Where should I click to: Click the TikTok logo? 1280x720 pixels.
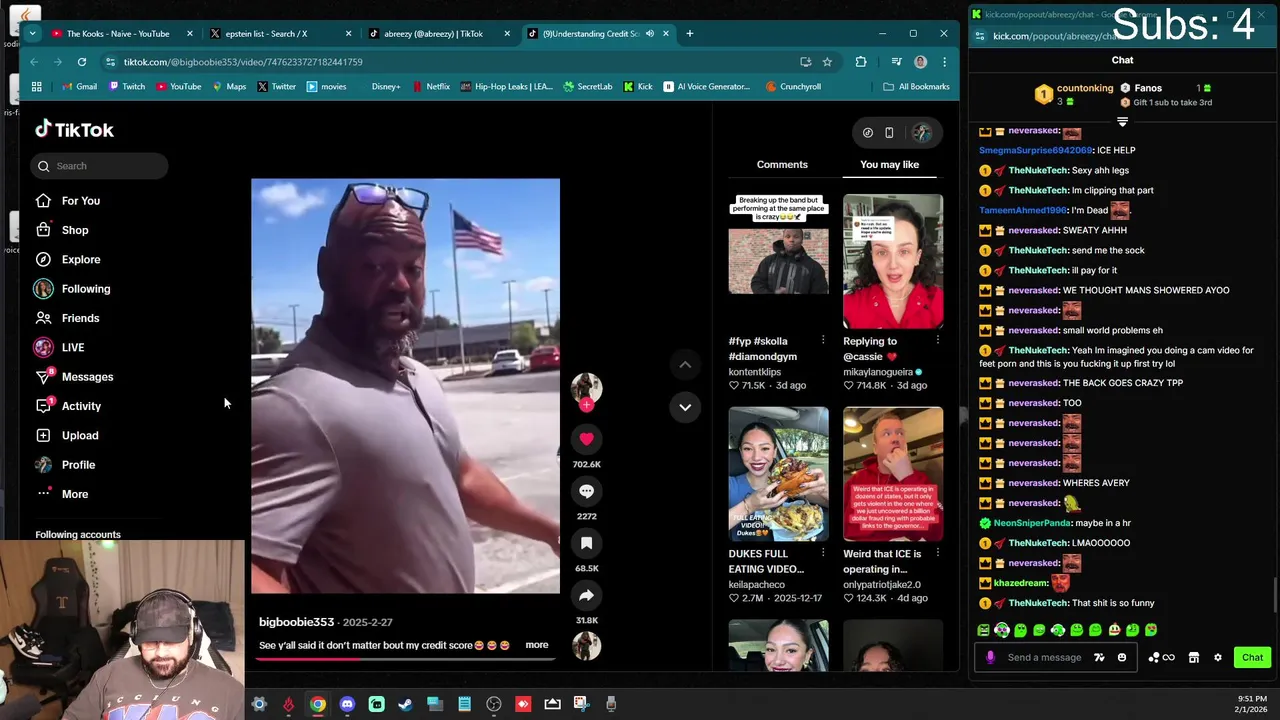pyautogui.click(x=74, y=129)
